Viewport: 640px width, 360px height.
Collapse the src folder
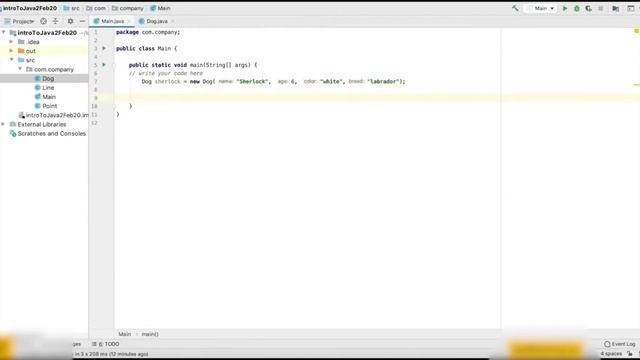point(11,60)
